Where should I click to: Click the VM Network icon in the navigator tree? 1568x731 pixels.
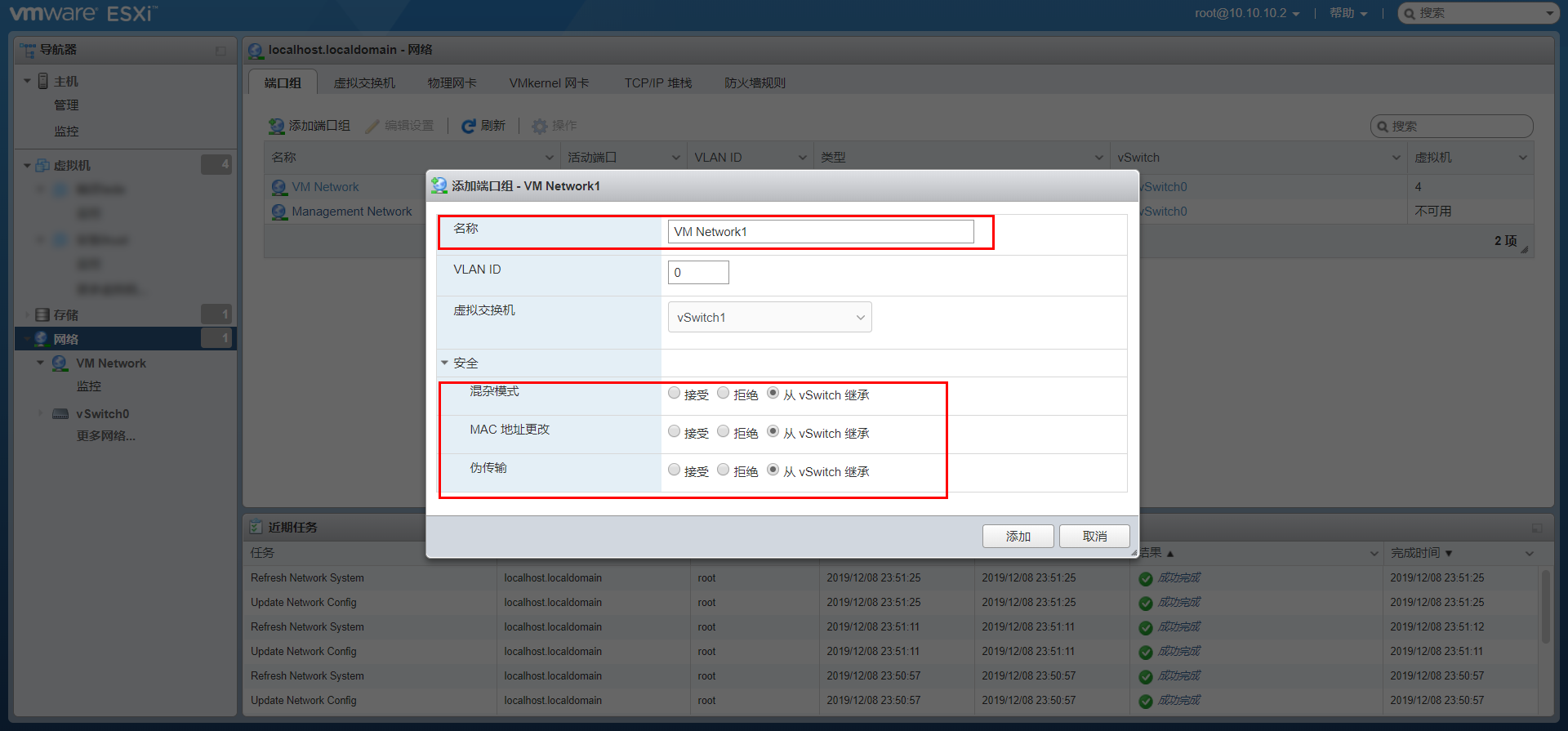pyautogui.click(x=60, y=363)
